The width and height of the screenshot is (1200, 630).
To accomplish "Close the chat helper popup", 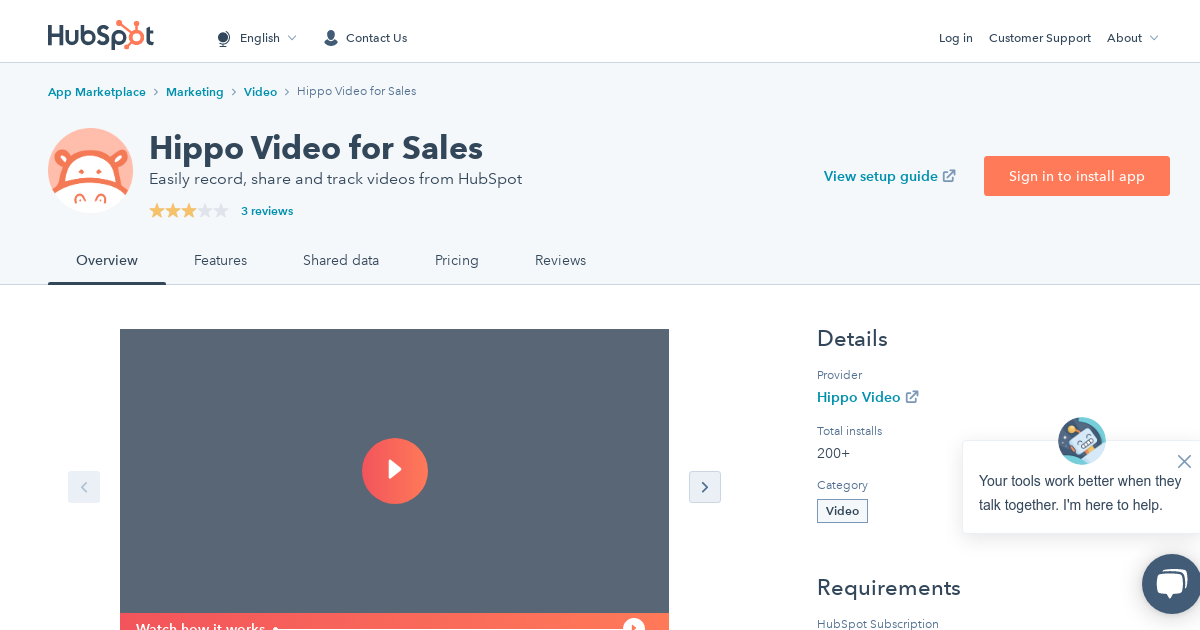I will click(x=1184, y=461).
